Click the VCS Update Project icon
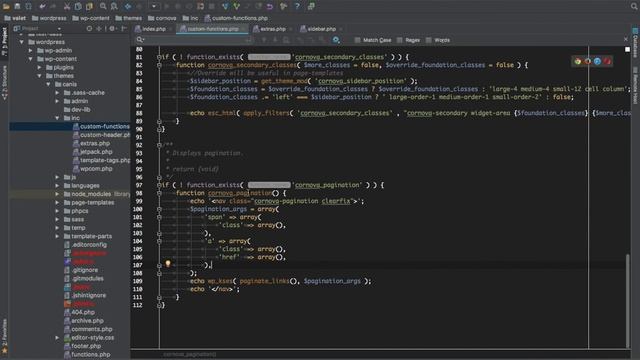640x360 pixels. [225, 6]
